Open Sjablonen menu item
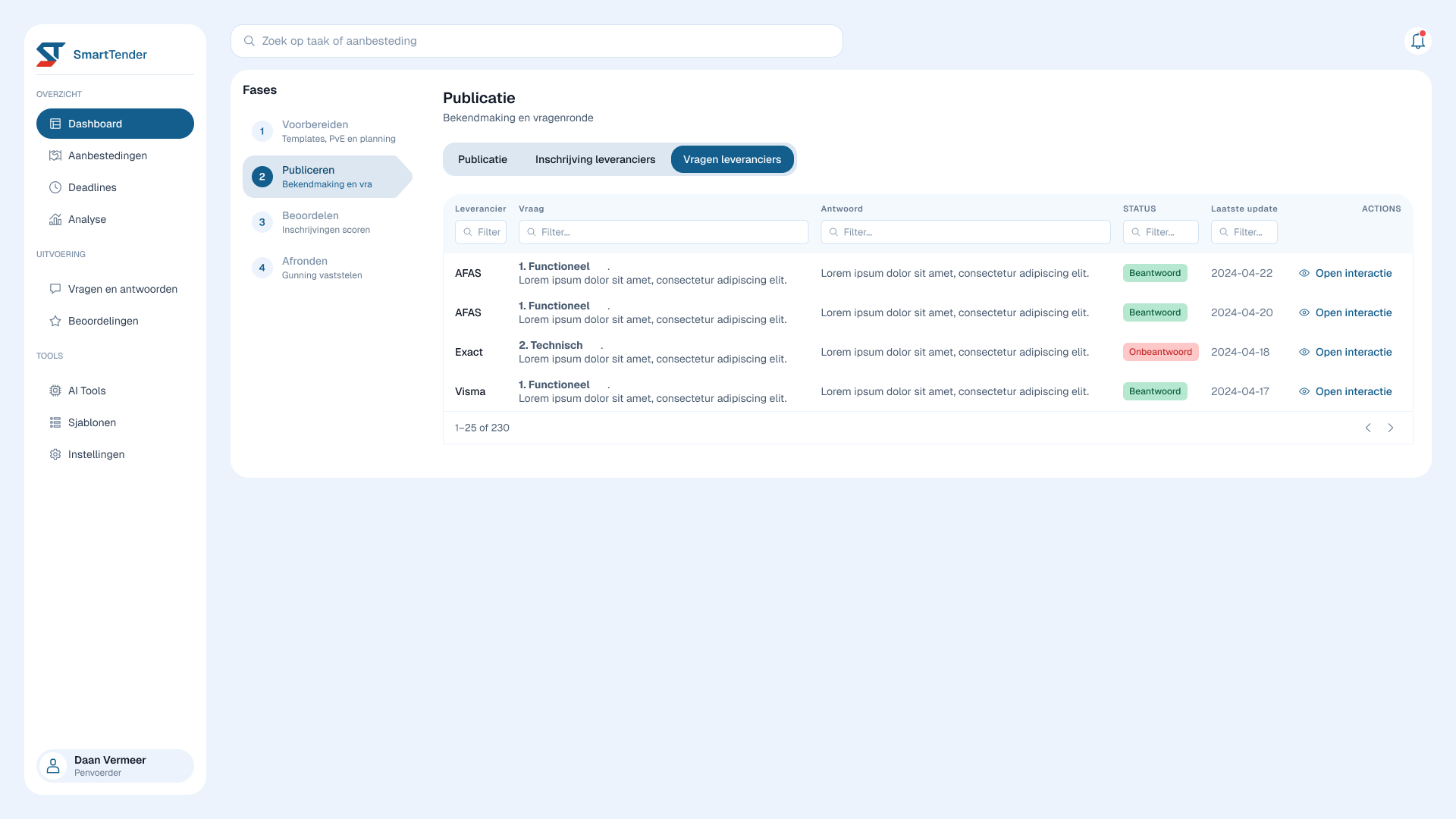 point(115,422)
